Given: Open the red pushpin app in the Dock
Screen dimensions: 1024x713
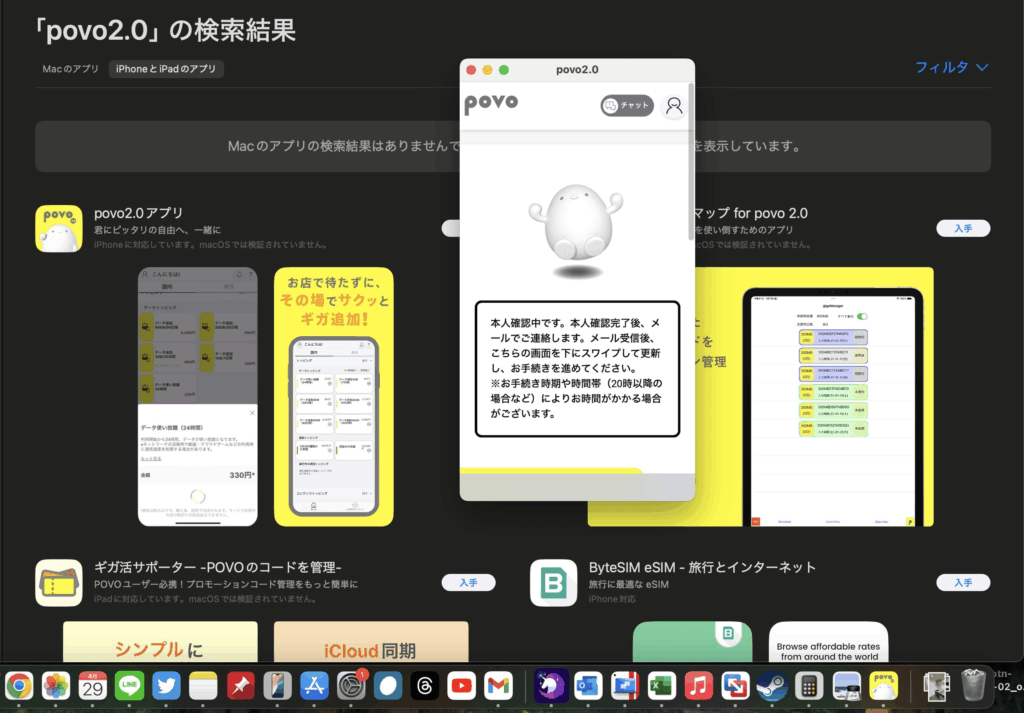Looking at the screenshot, I should [x=240, y=686].
